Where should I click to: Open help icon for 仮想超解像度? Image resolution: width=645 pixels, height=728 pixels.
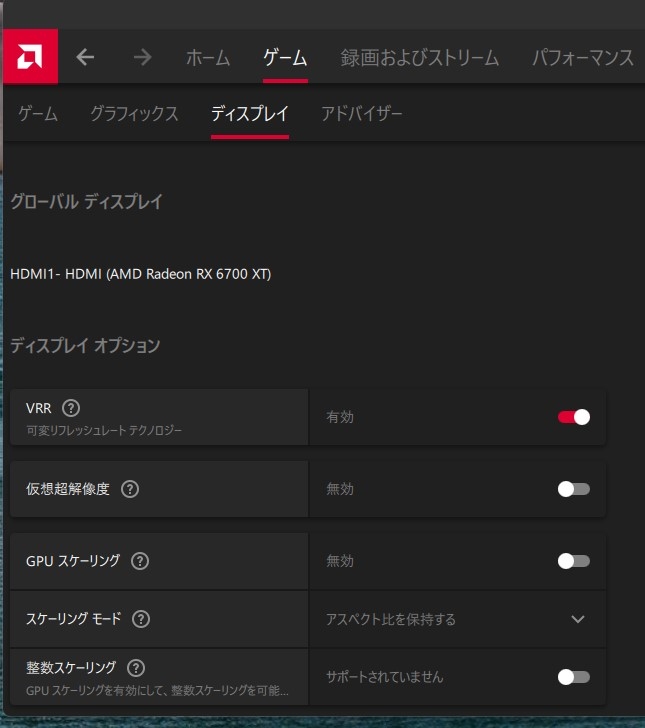pyautogui.click(x=130, y=489)
